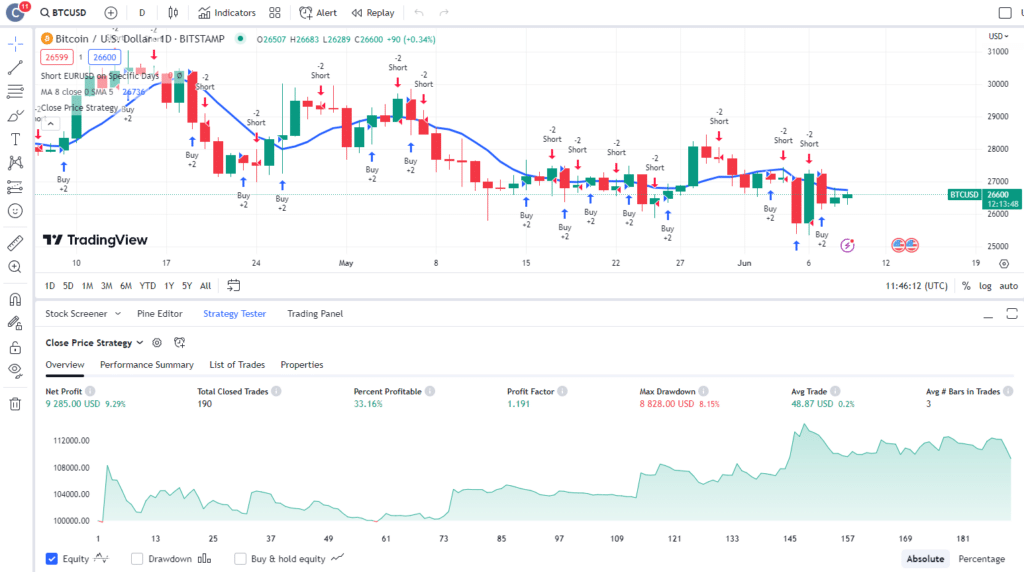
Task: Activate the zoom in tool
Action: tap(16, 266)
